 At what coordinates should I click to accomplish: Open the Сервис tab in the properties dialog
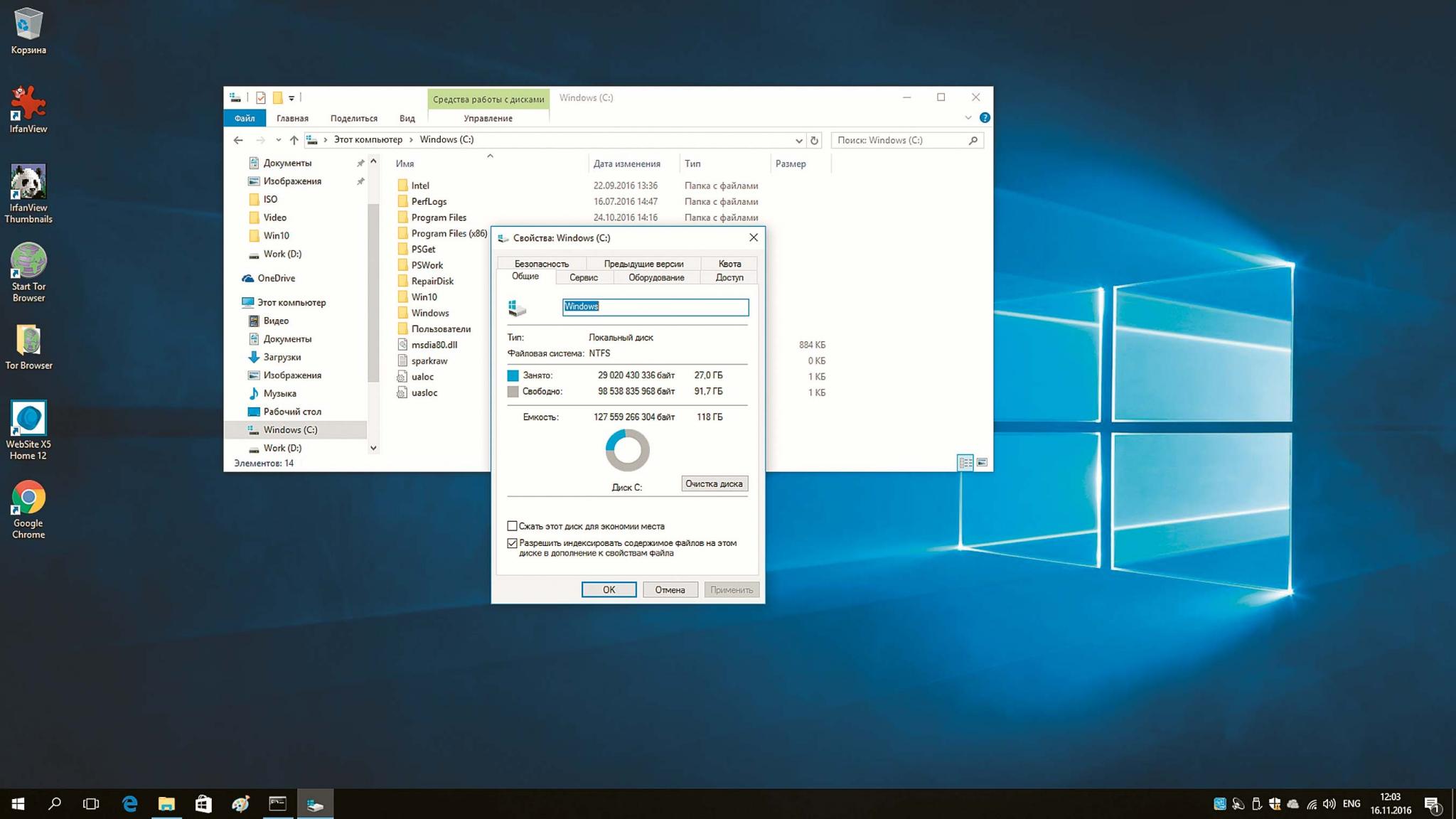(583, 278)
